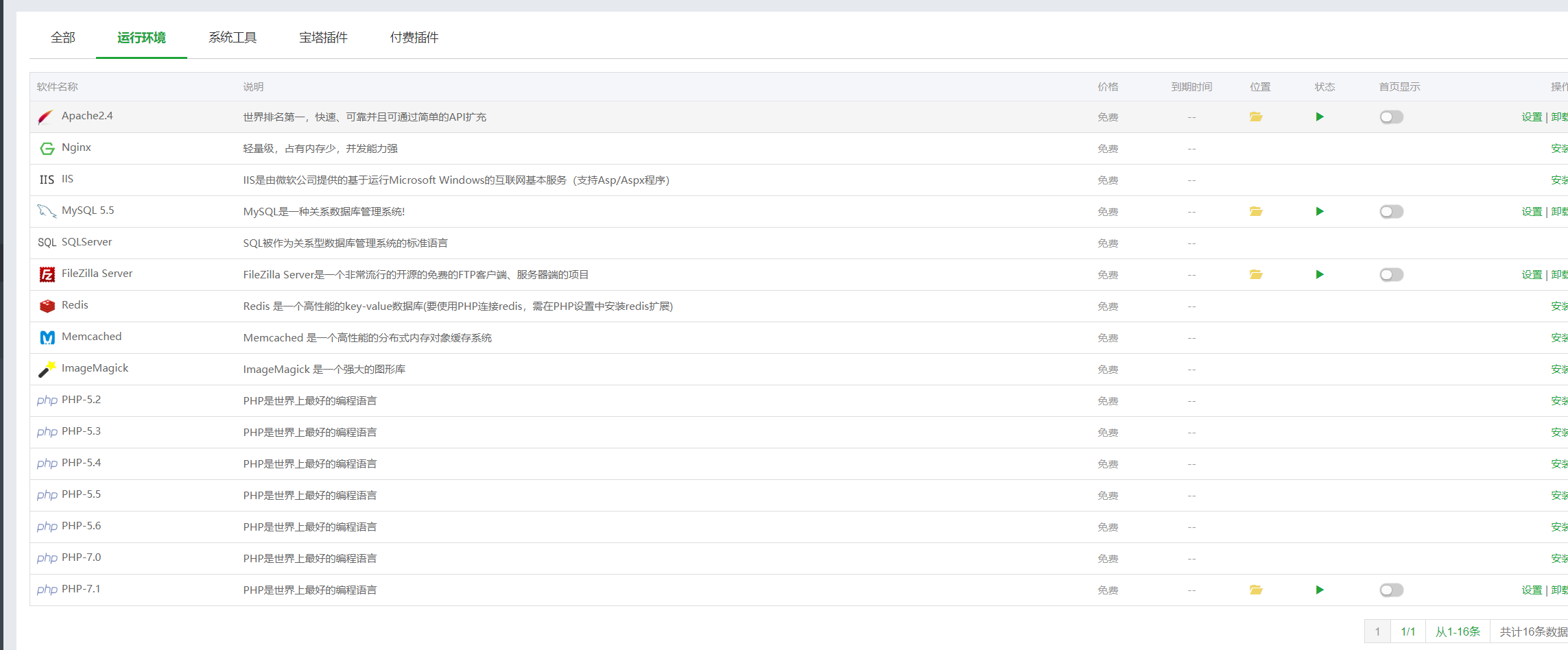Click the MySQL dolphin logo icon
The image size is (1568, 650).
pos(47,211)
